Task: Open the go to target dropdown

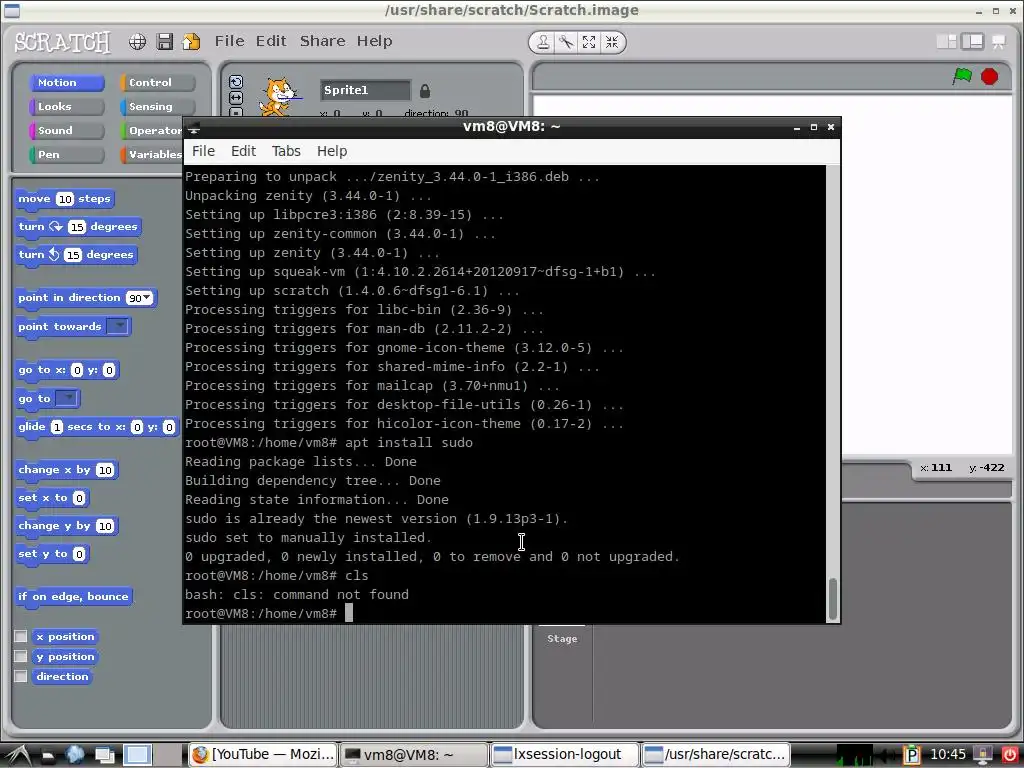Action: point(67,398)
